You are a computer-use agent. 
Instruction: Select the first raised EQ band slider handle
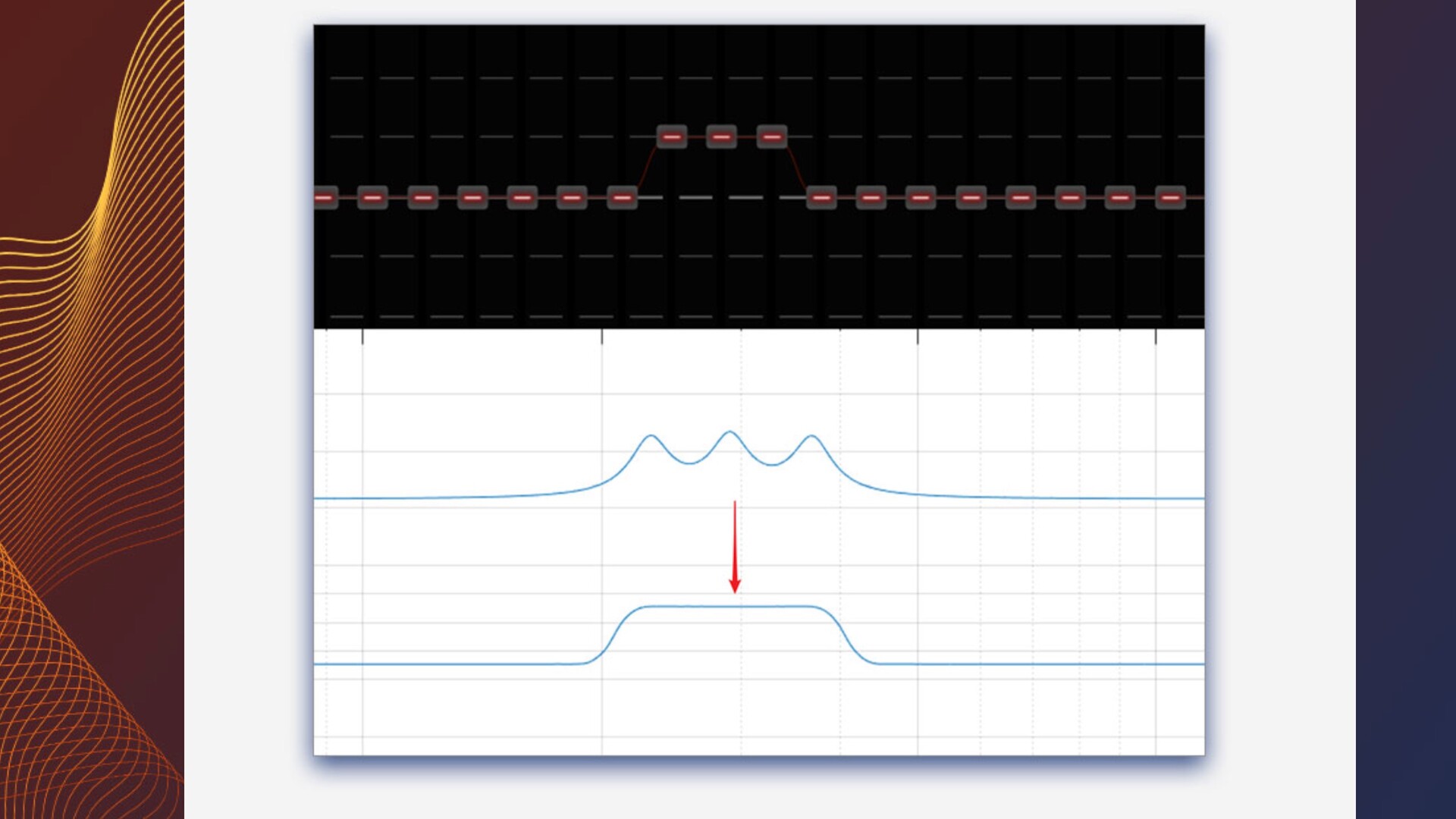coord(671,136)
